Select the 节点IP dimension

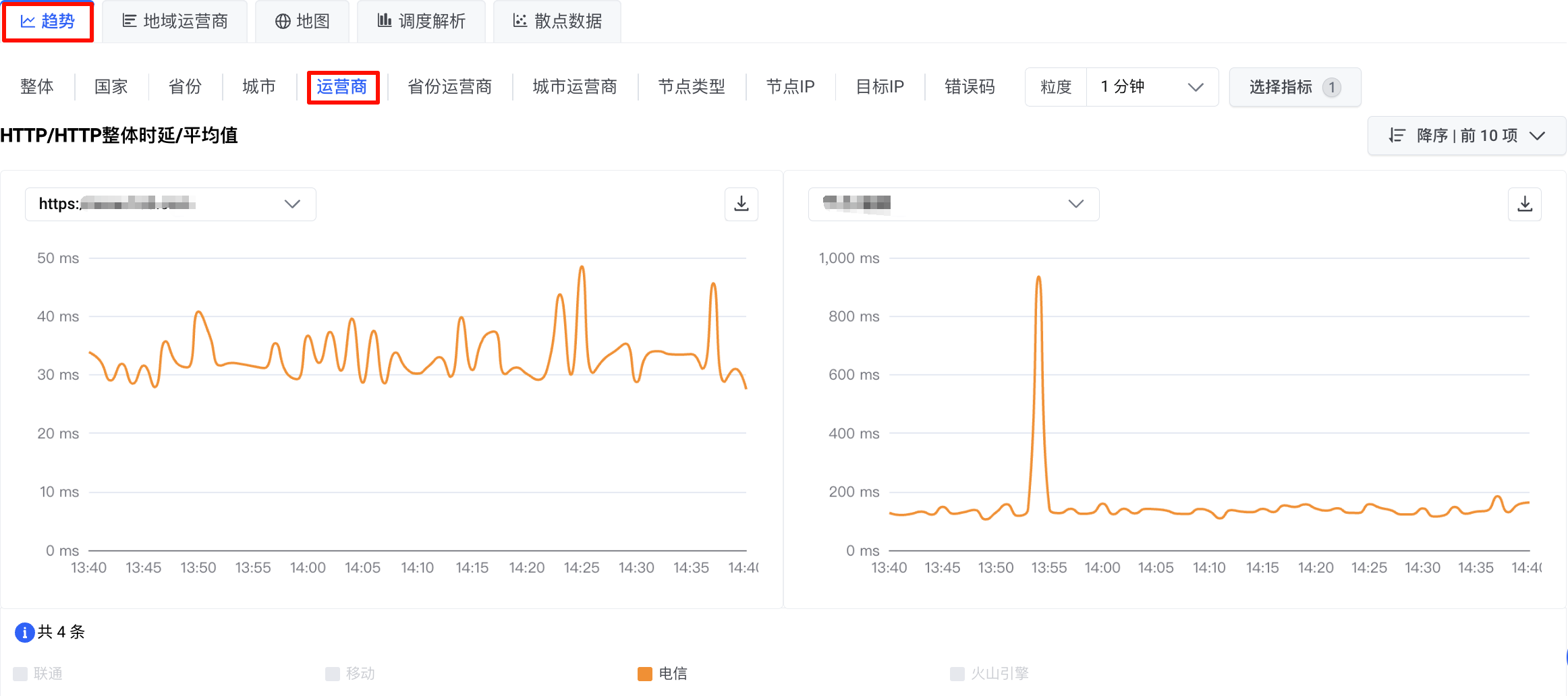791,87
